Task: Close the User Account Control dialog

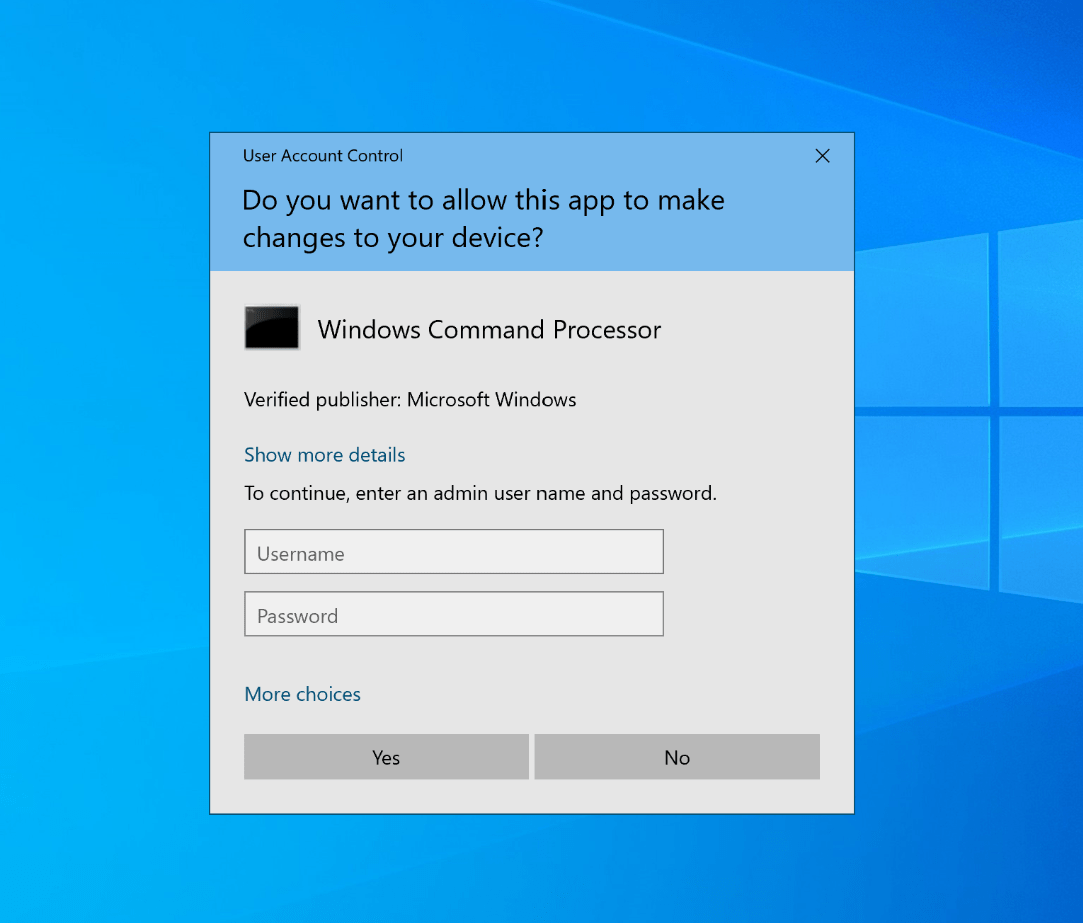Action: [822, 156]
